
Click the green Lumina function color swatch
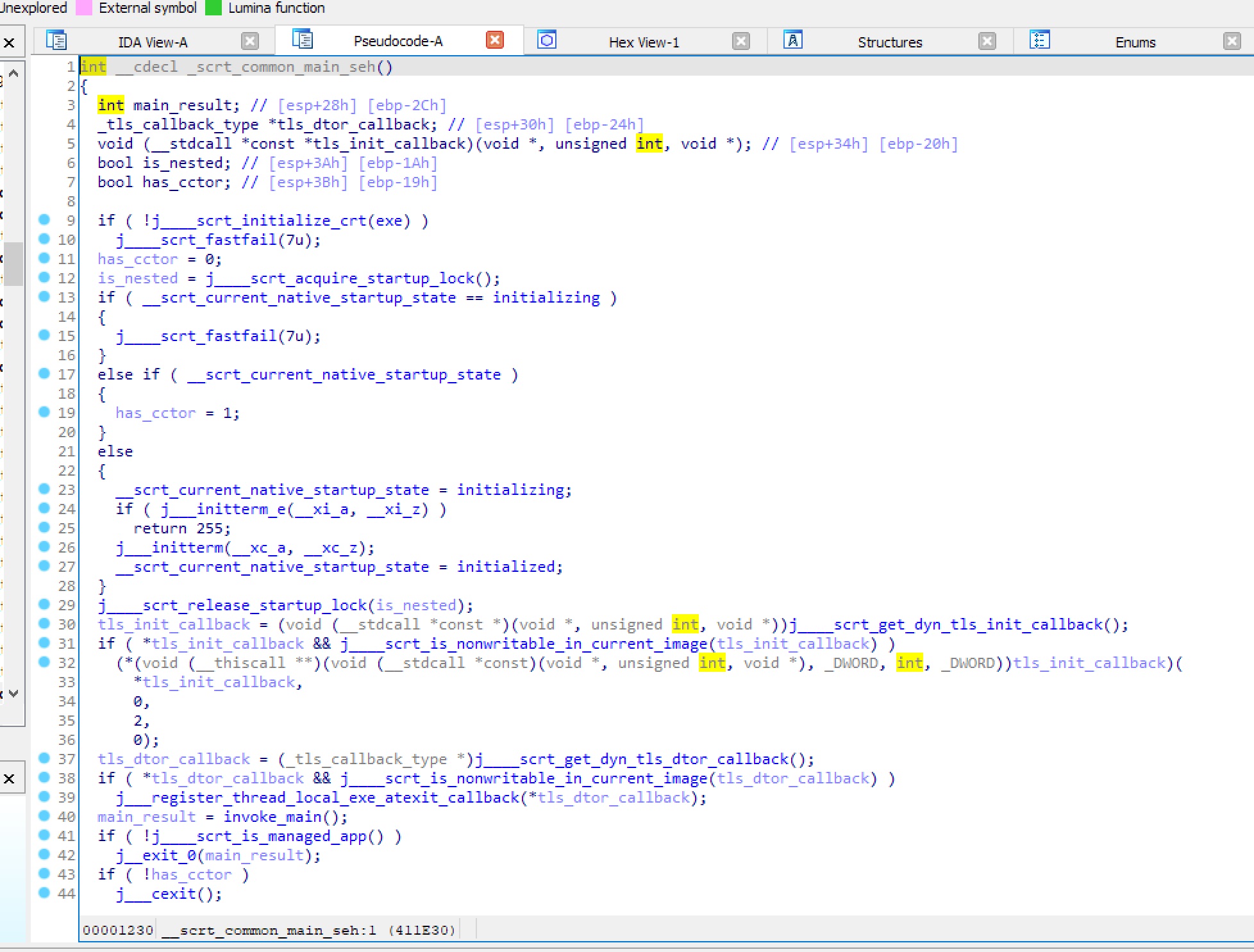click(213, 8)
